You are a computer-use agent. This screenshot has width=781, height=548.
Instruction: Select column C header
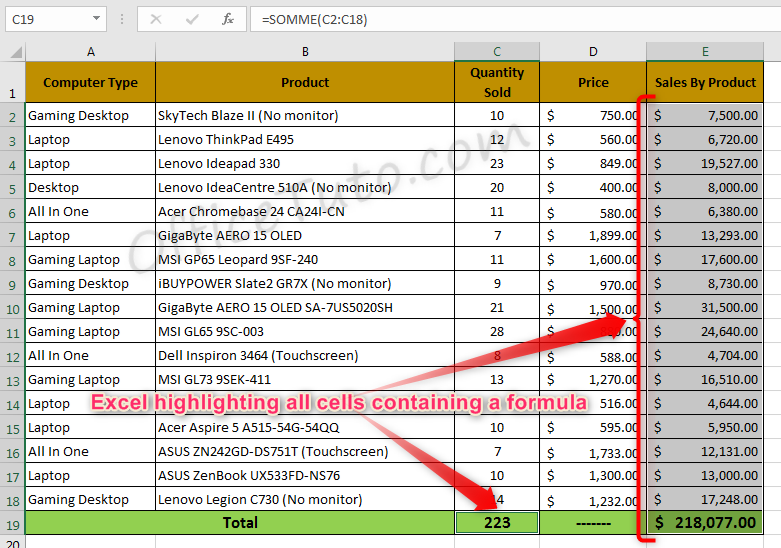coord(497,52)
